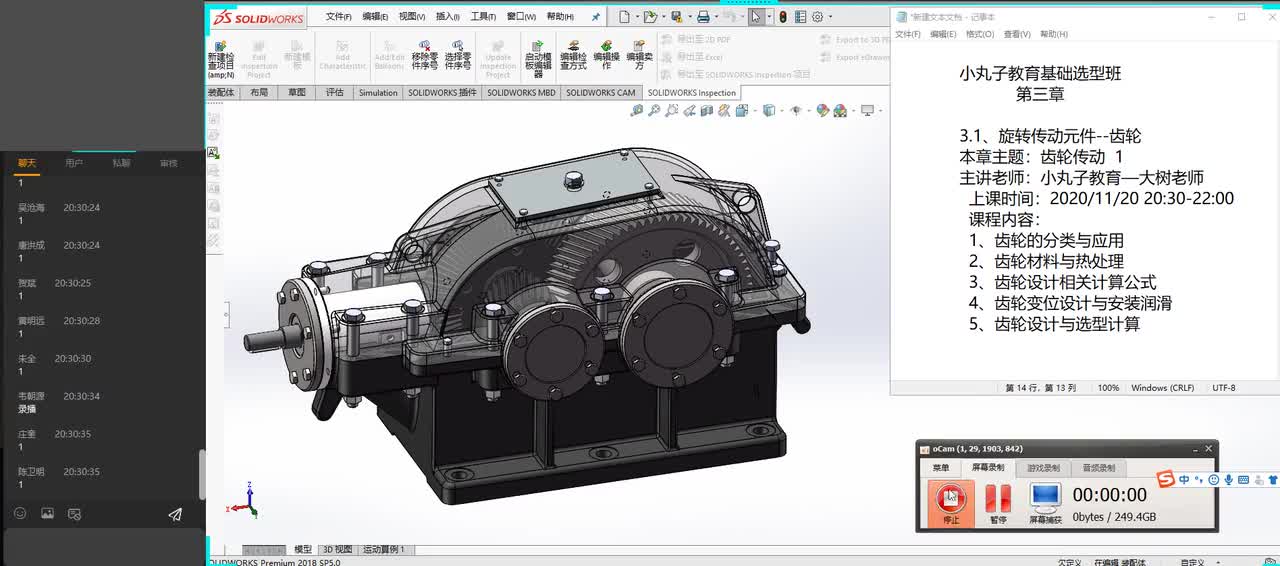Open the 工具(T) menu

tap(483, 17)
